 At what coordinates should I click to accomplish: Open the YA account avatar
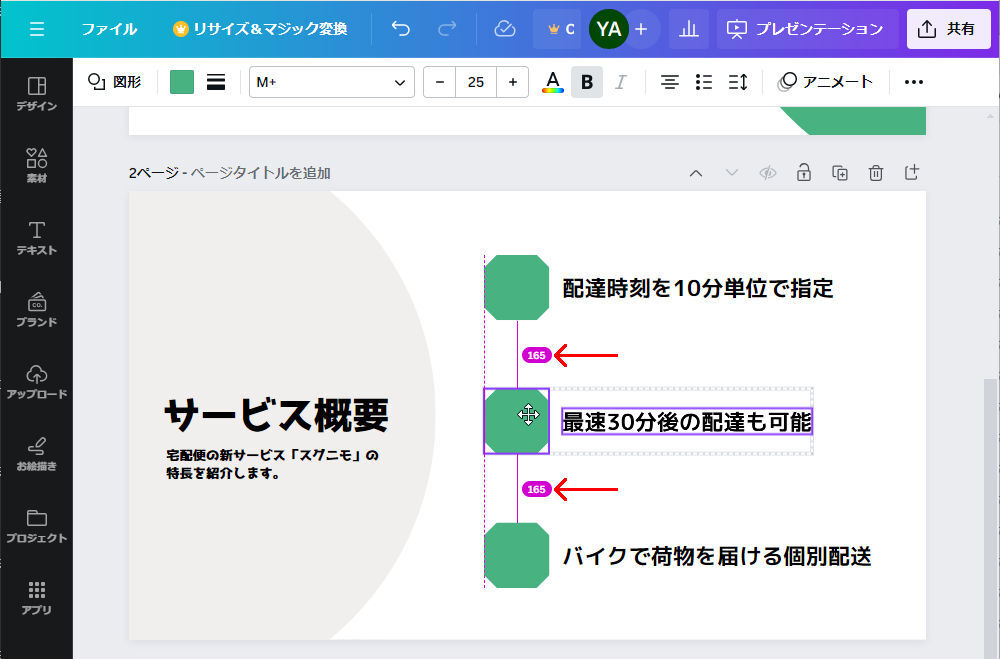pos(608,29)
